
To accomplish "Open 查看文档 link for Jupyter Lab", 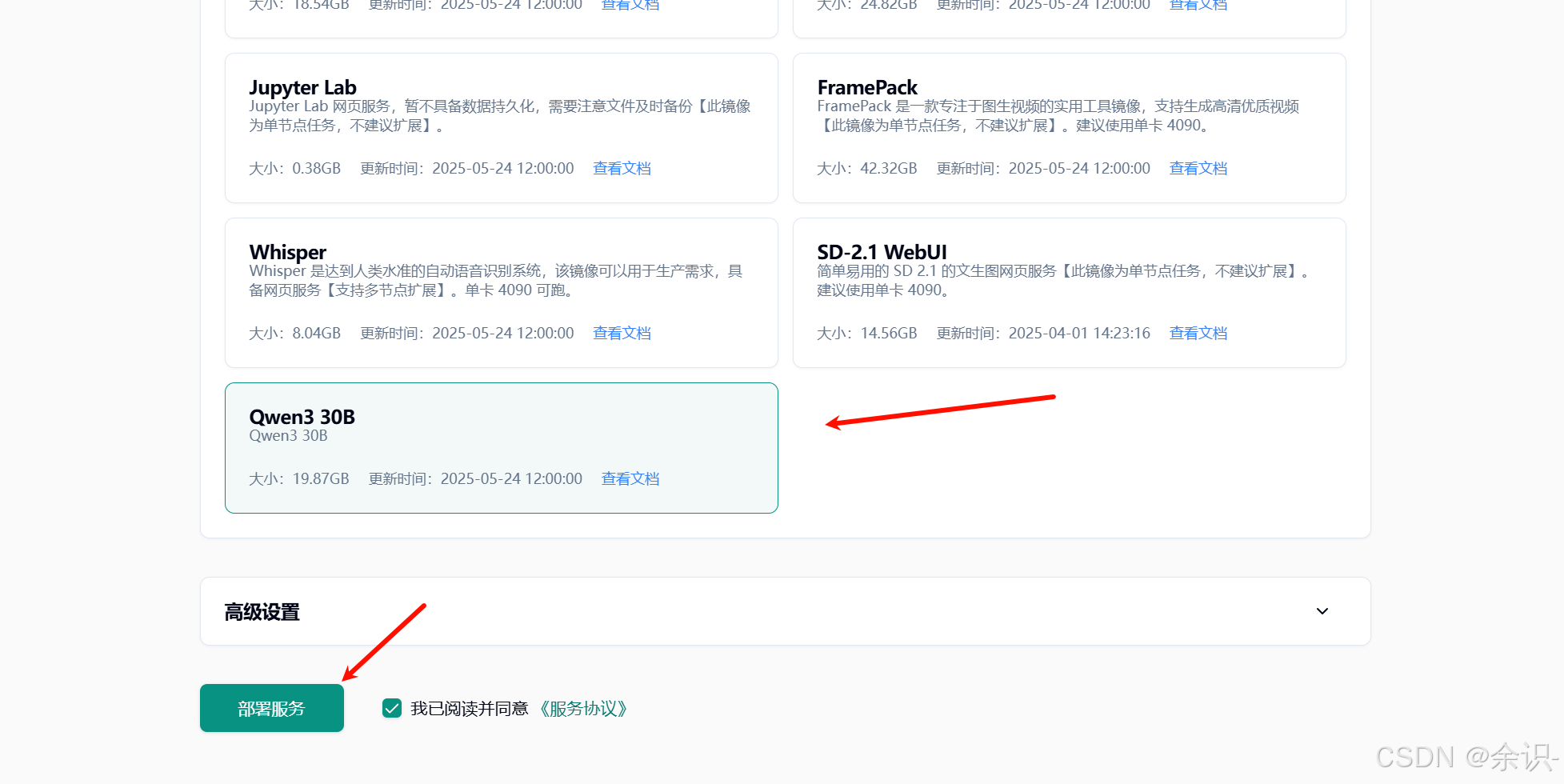I will (x=622, y=168).
